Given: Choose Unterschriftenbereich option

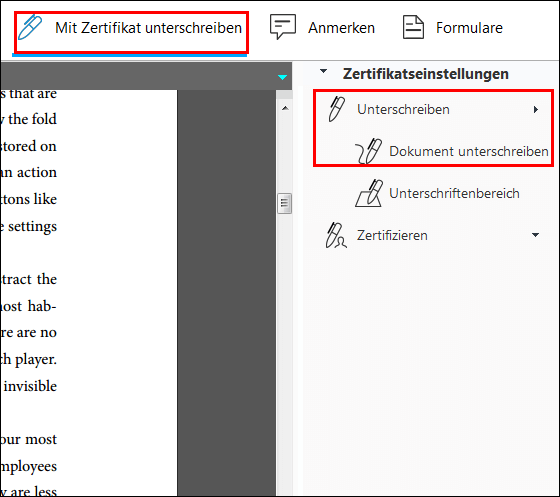Looking at the screenshot, I should (454, 194).
